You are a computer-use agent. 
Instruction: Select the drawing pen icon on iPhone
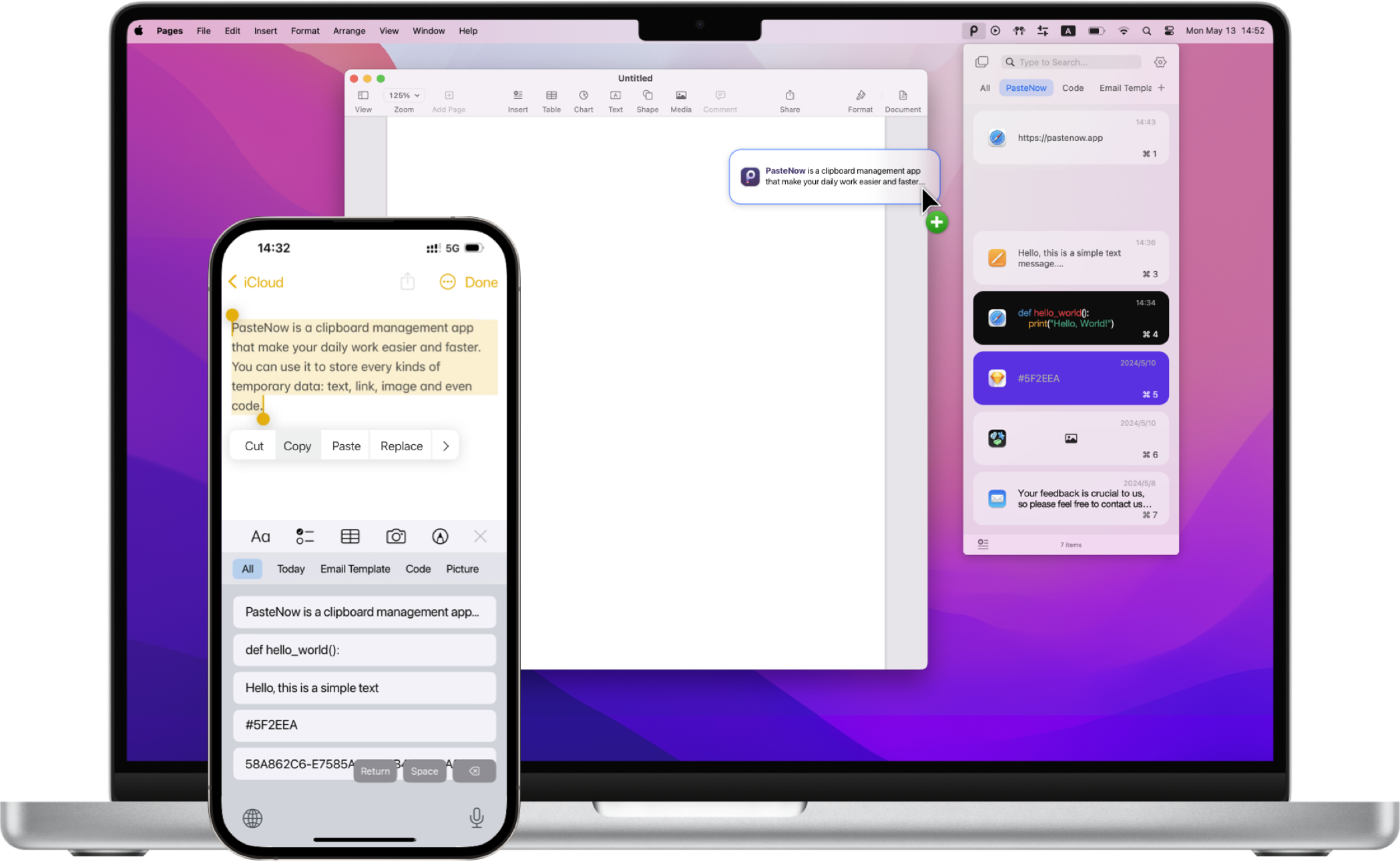coord(439,536)
